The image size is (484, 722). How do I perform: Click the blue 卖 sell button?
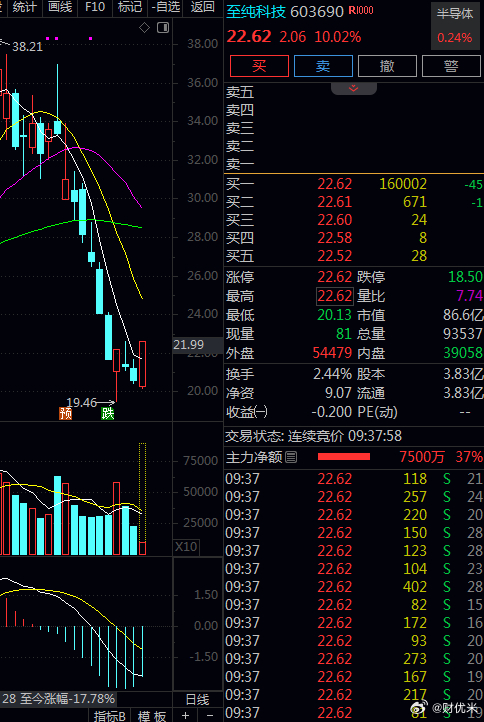coord(323,66)
